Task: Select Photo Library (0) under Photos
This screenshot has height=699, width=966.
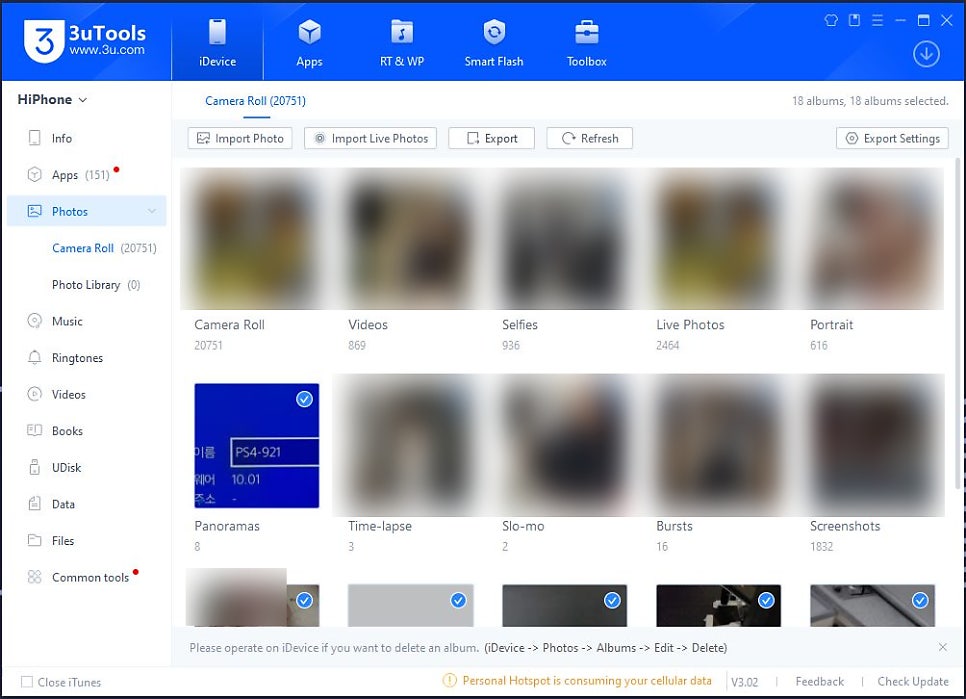Action: [96, 285]
